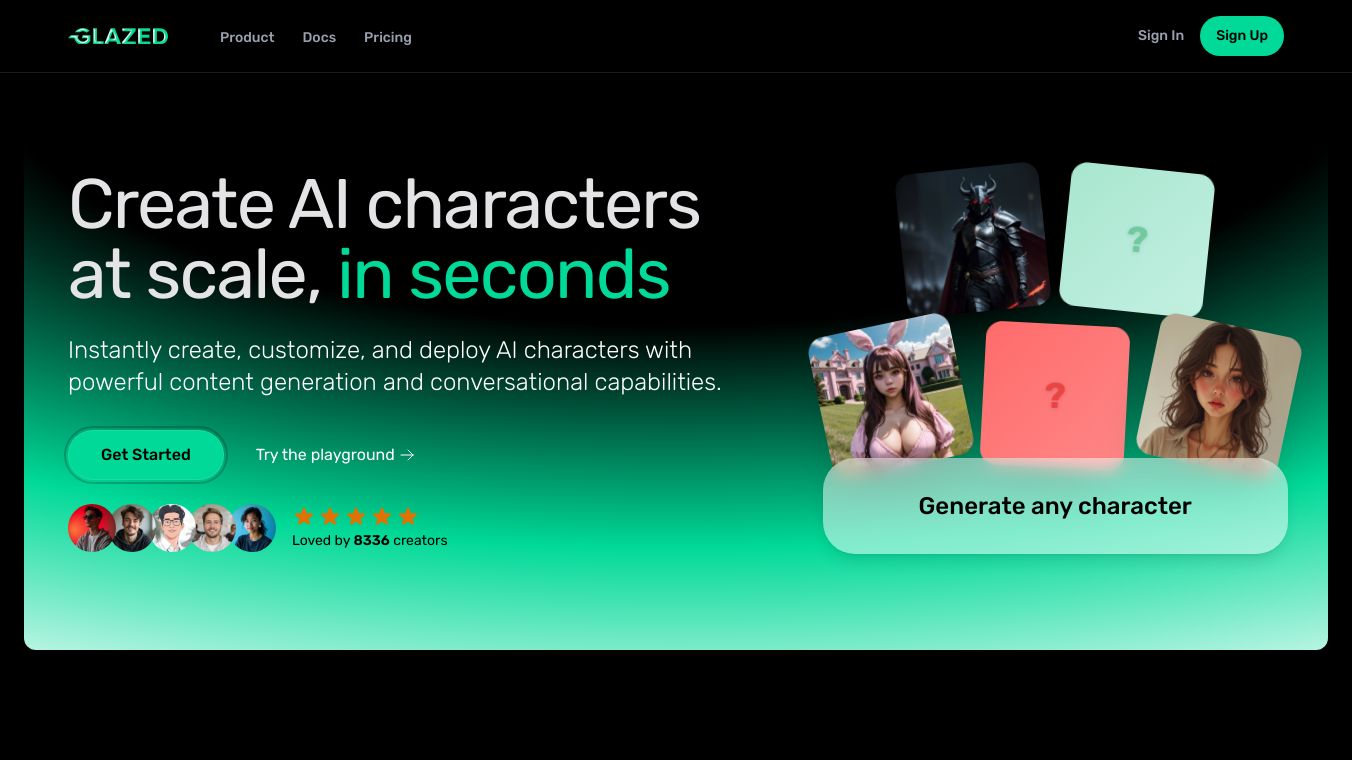
Task: Select the red question mark card
Action: pos(1055,394)
